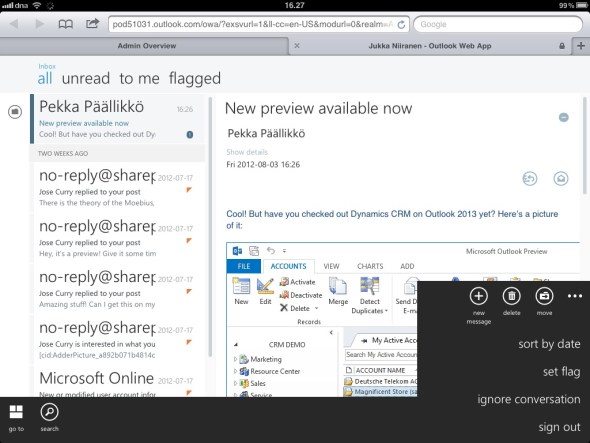This screenshot has height=443, width=590.
Task: Expand the Resource Center tree node
Action: (236, 371)
